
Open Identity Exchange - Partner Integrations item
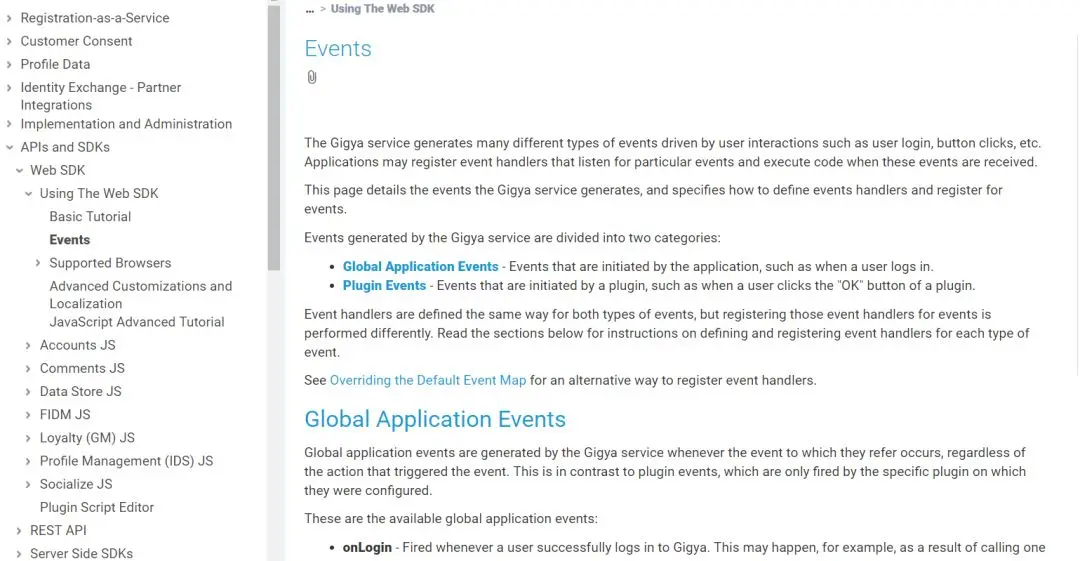click(101, 96)
